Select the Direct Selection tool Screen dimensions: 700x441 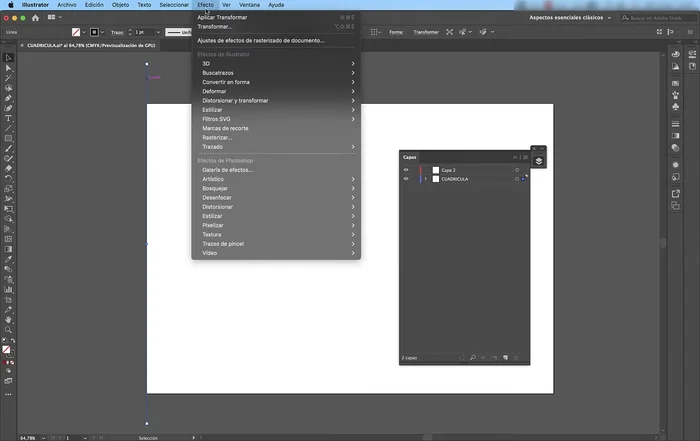(8, 68)
